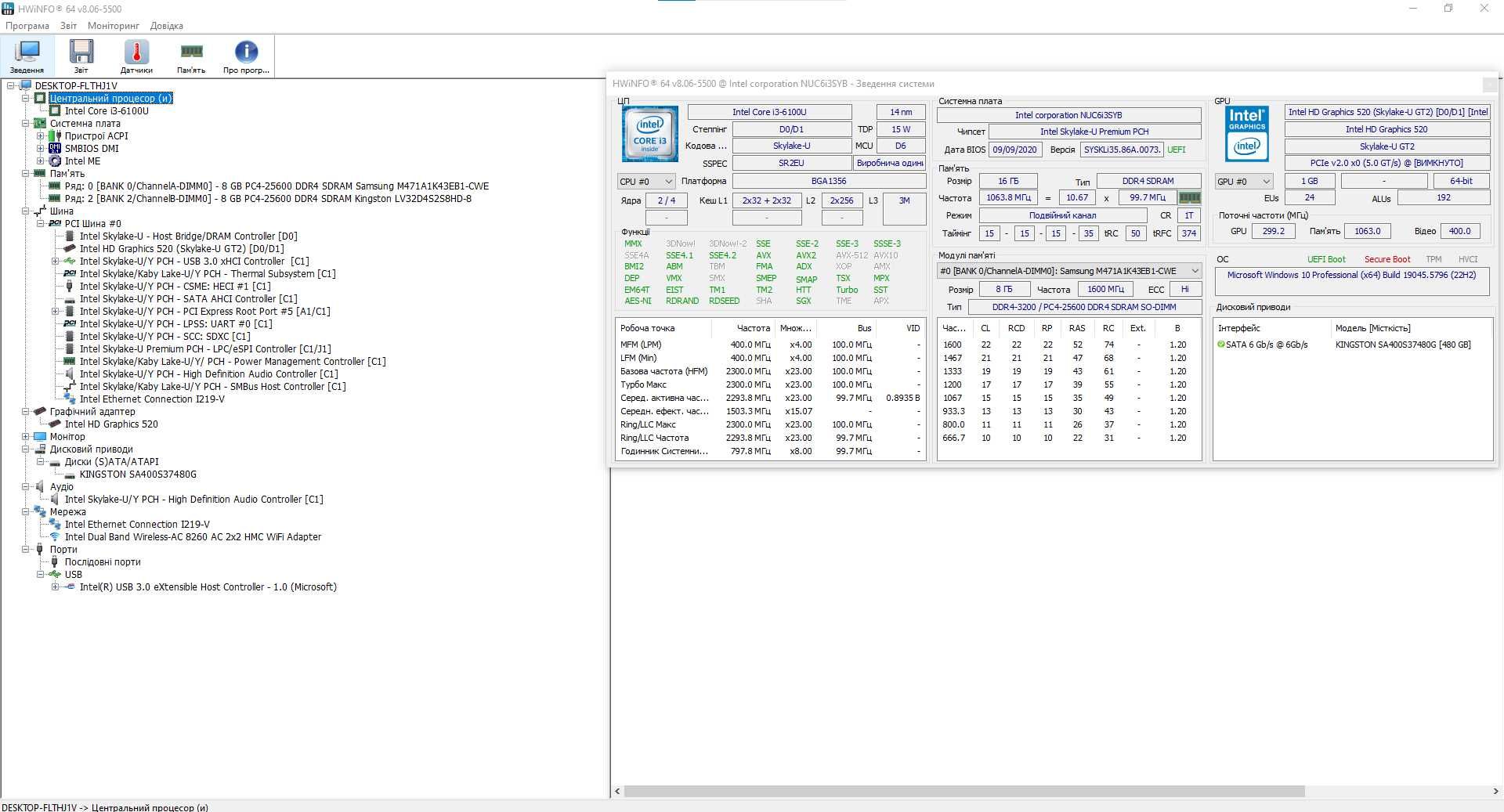Click the SATA drive green status icon
1504x812 pixels.
(1220, 344)
